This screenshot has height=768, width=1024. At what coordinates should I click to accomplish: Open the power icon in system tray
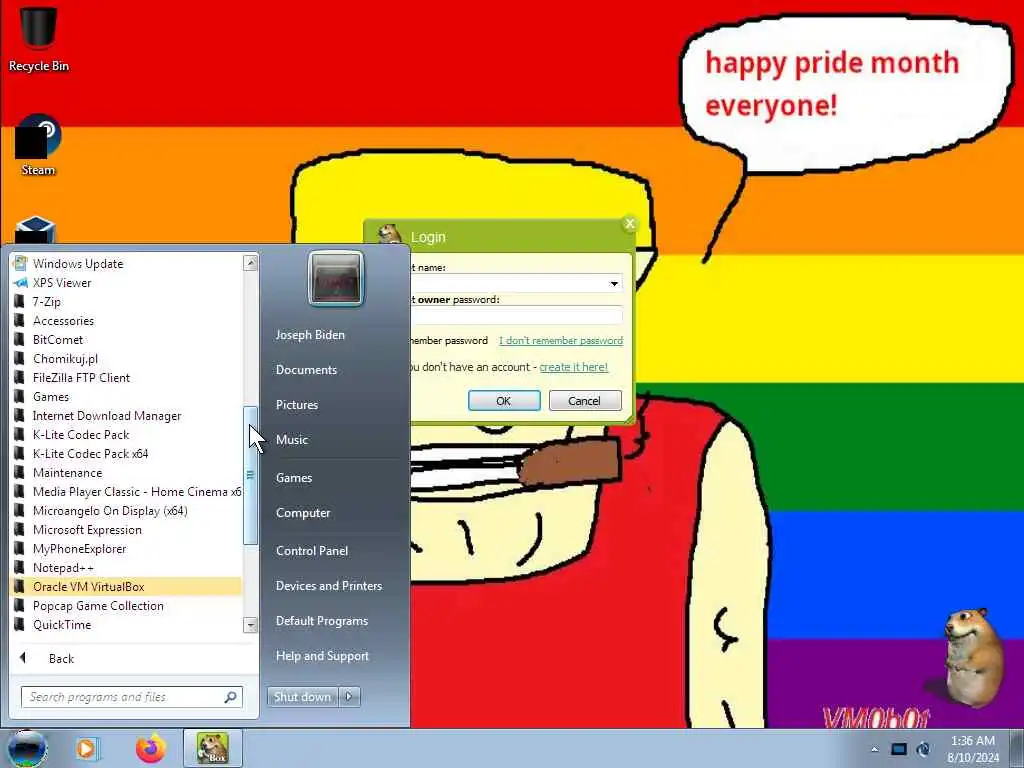coord(923,749)
